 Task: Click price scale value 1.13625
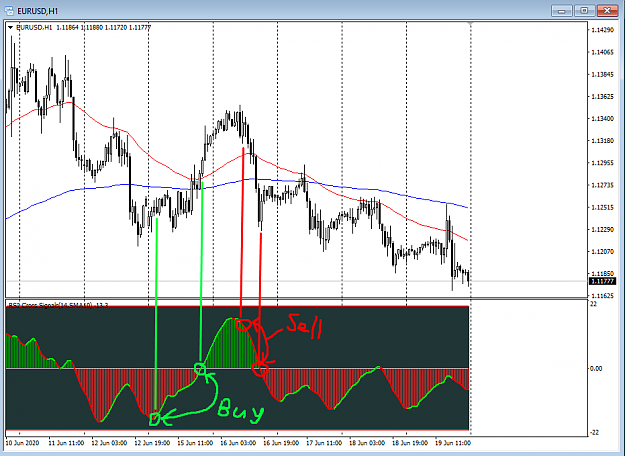[x=603, y=96]
